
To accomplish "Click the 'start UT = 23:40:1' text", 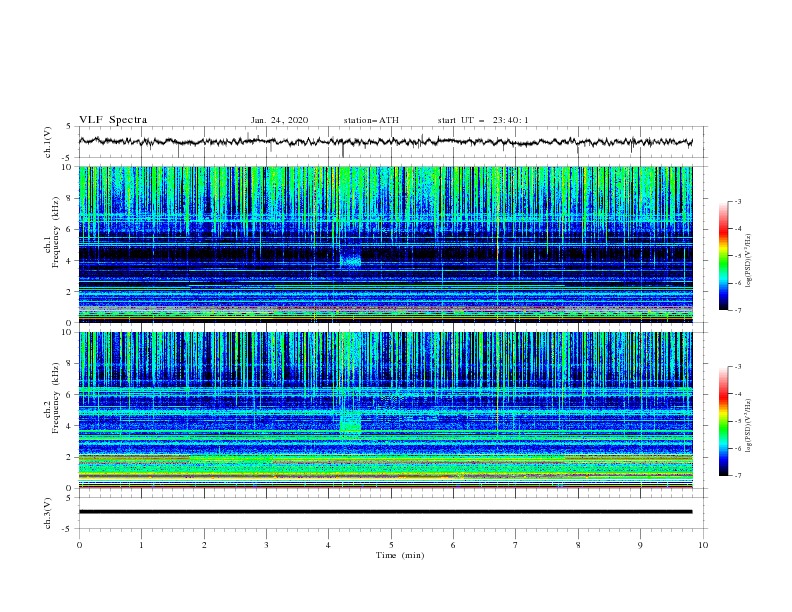I will coord(483,120).
